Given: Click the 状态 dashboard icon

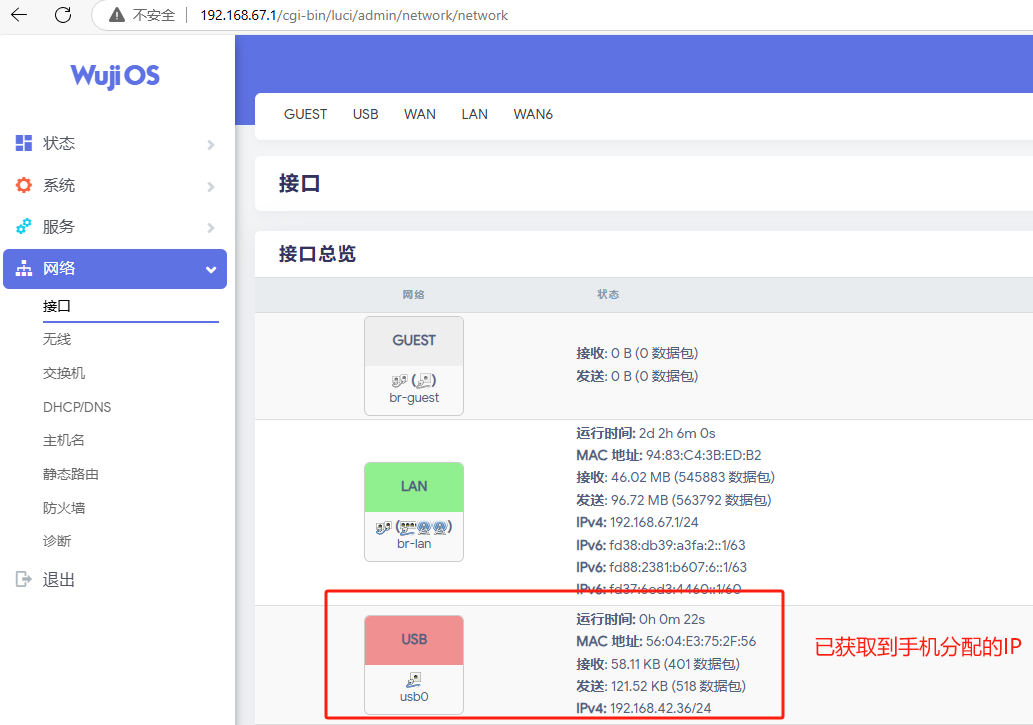Looking at the screenshot, I should click(24, 143).
